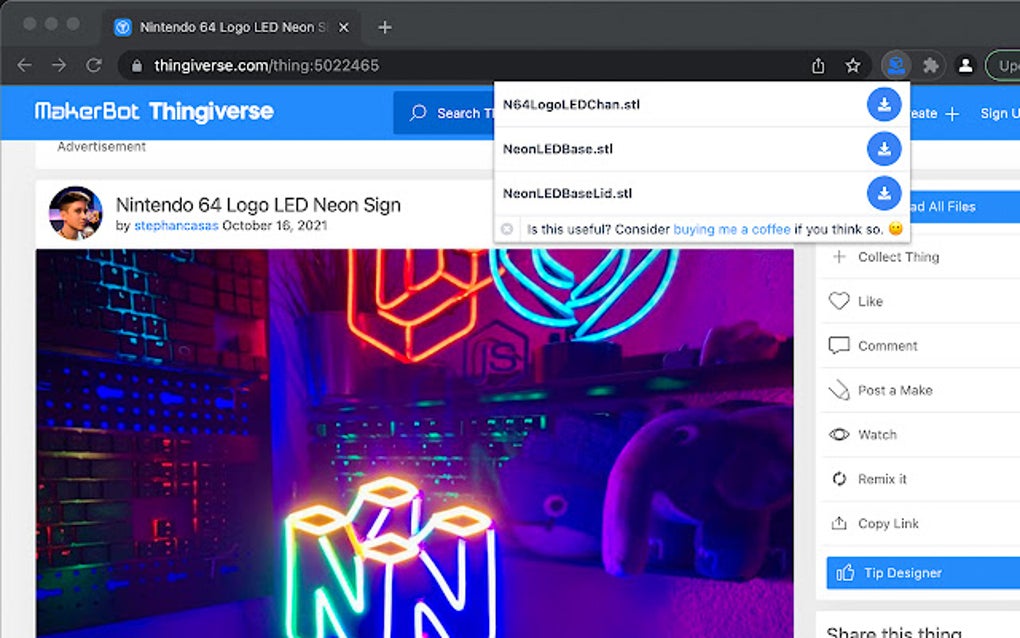Open the Thingiverse downloader extension icon
This screenshot has width=1020, height=638.
point(897,64)
